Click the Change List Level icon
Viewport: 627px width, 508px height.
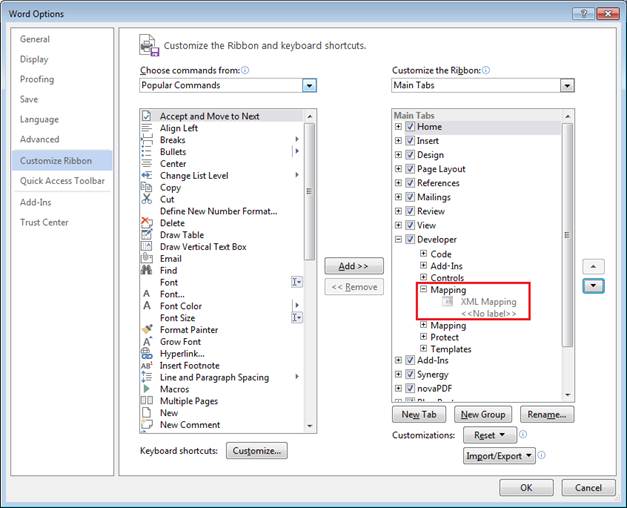click(x=147, y=175)
